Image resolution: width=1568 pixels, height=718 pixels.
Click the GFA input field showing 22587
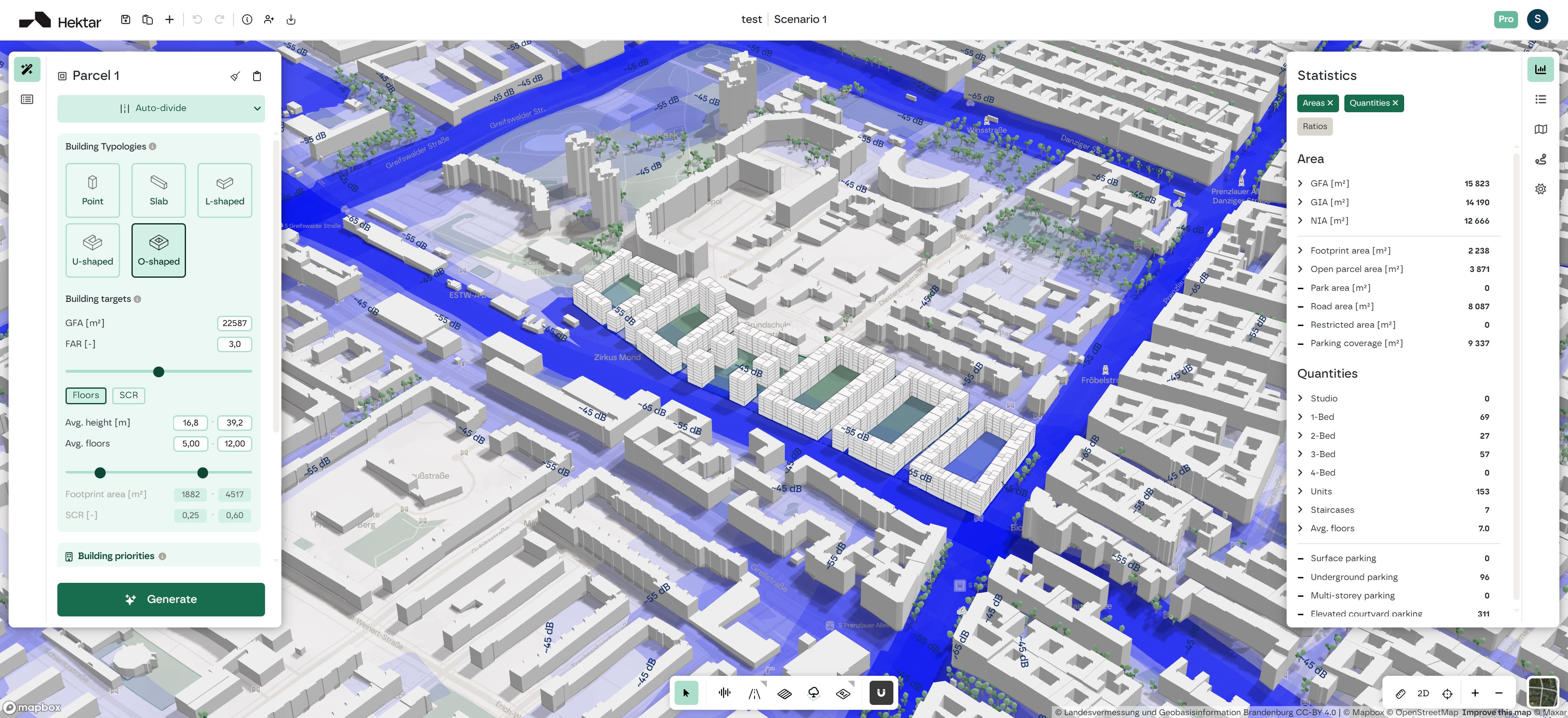coord(234,323)
